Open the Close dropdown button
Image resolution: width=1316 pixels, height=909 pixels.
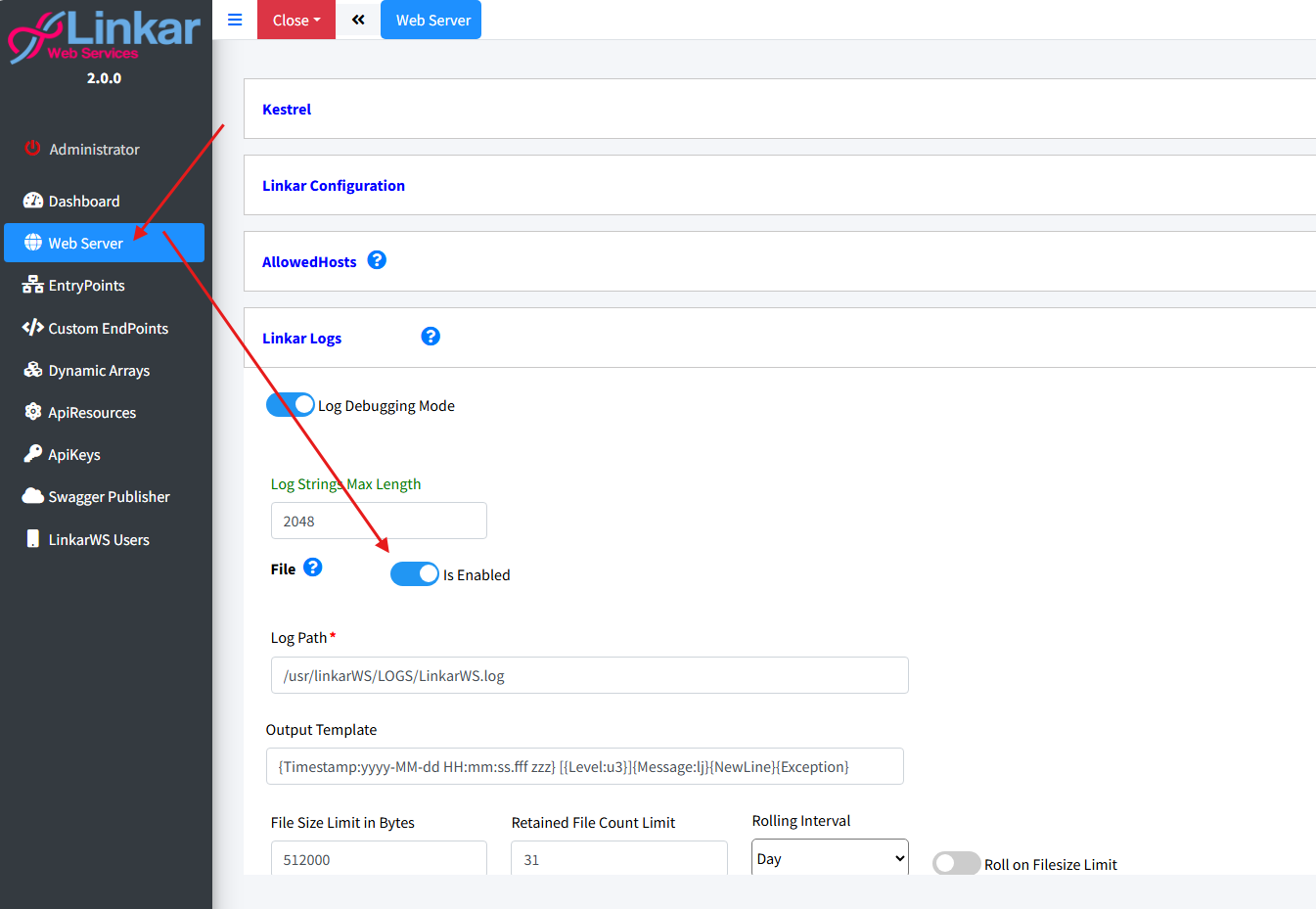[295, 20]
